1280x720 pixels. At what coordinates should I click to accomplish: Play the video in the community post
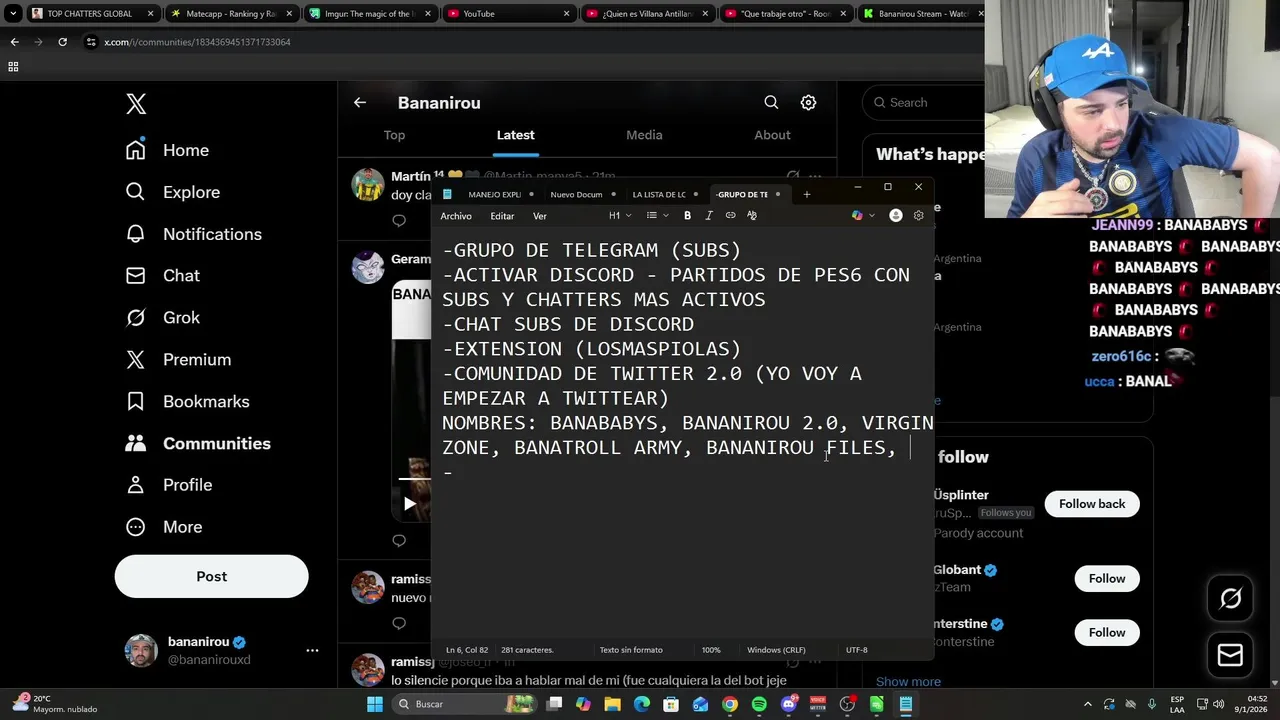tap(409, 504)
